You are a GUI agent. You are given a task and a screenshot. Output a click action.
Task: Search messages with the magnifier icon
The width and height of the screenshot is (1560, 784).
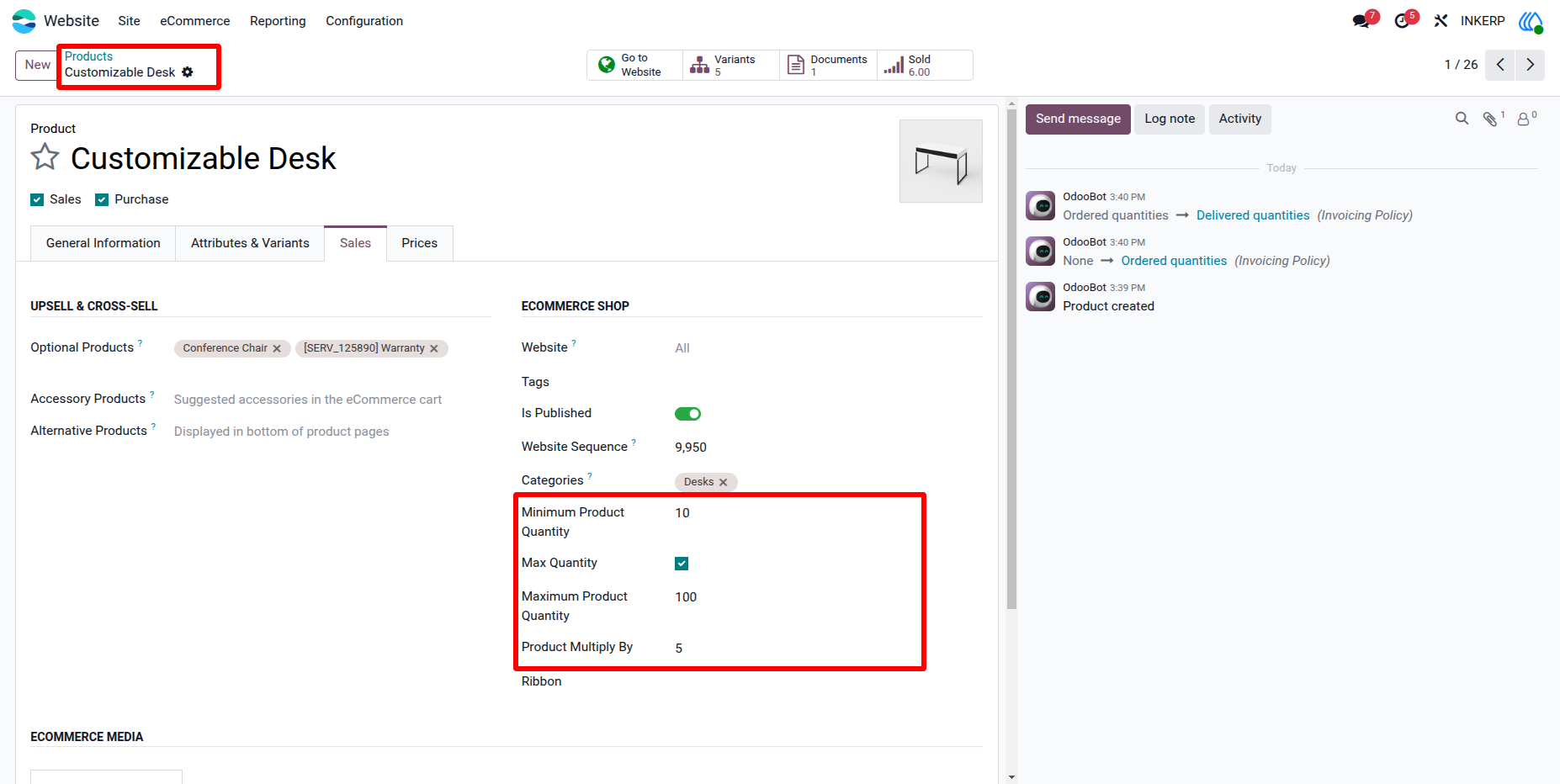click(1462, 119)
